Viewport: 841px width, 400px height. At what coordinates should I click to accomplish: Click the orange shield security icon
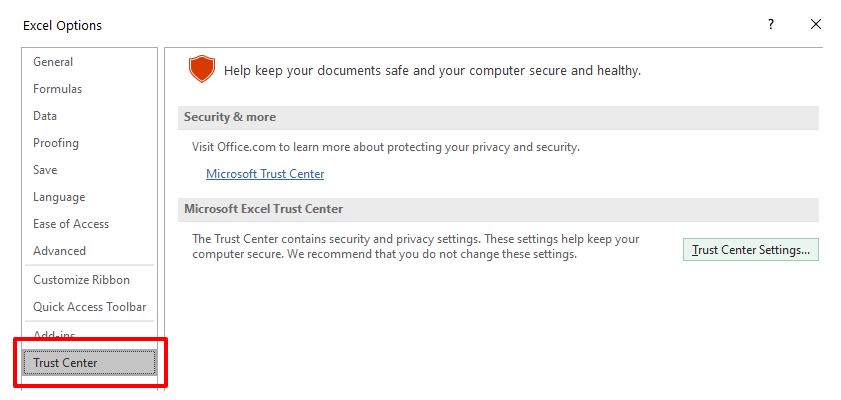point(202,70)
